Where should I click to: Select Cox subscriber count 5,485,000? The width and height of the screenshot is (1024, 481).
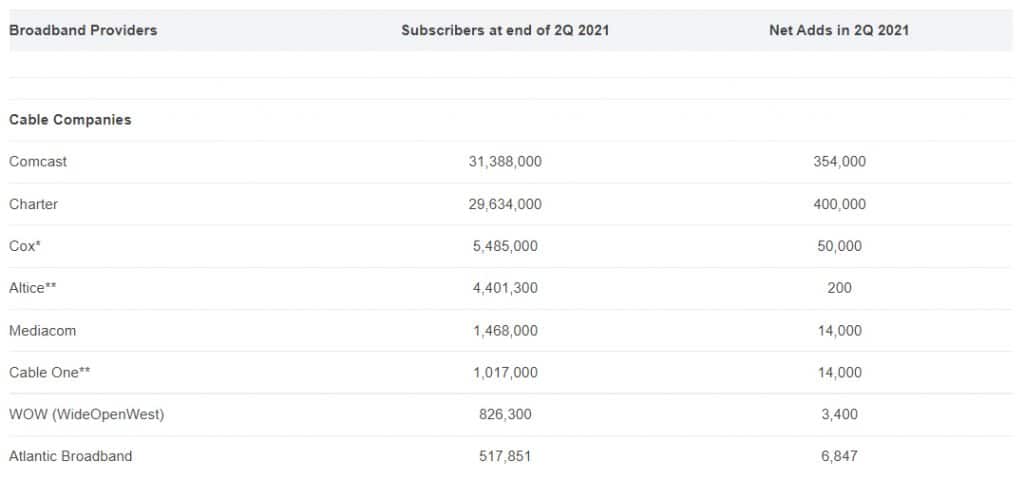tap(505, 245)
